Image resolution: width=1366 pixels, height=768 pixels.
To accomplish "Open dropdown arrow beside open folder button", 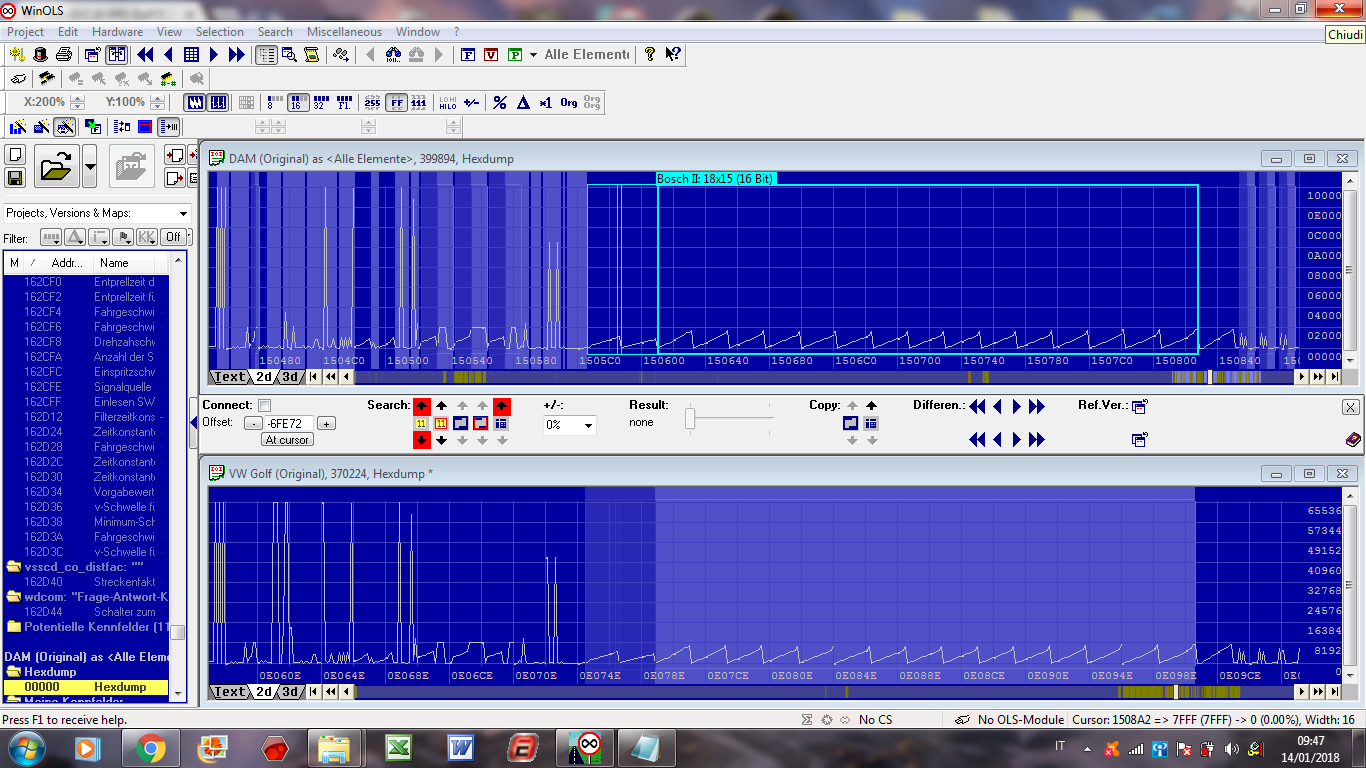I will 90,166.
